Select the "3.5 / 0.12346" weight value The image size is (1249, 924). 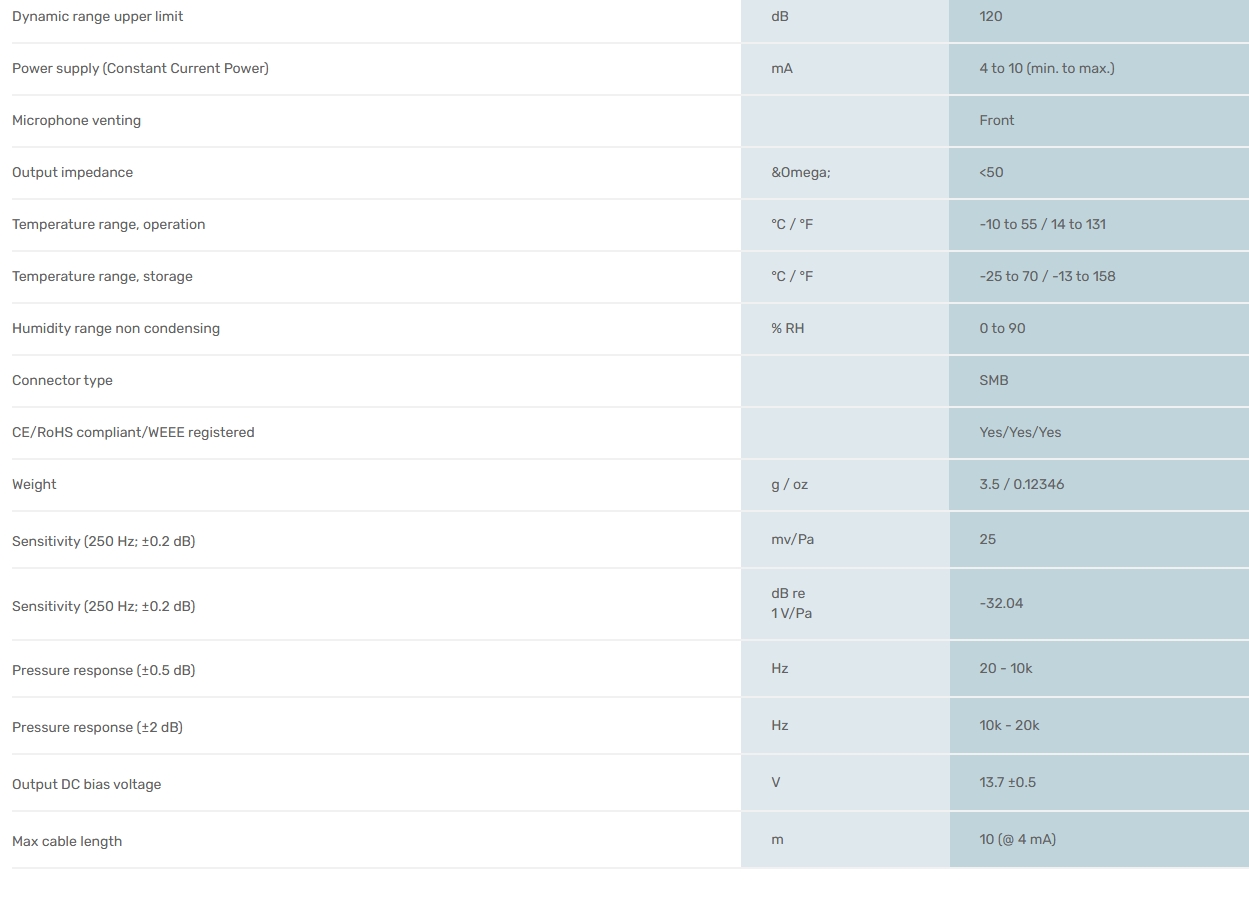[x=1021, y=485]
